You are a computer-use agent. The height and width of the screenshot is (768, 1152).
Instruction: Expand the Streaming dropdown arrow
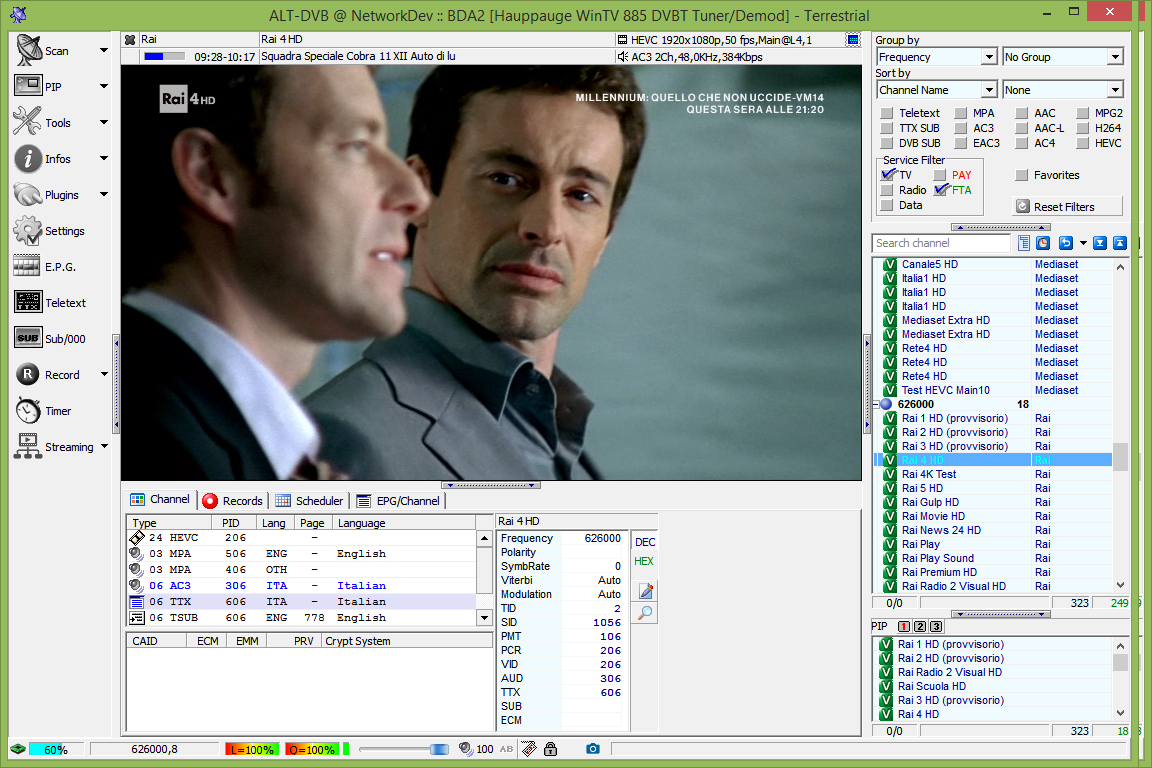coord(104,446)
